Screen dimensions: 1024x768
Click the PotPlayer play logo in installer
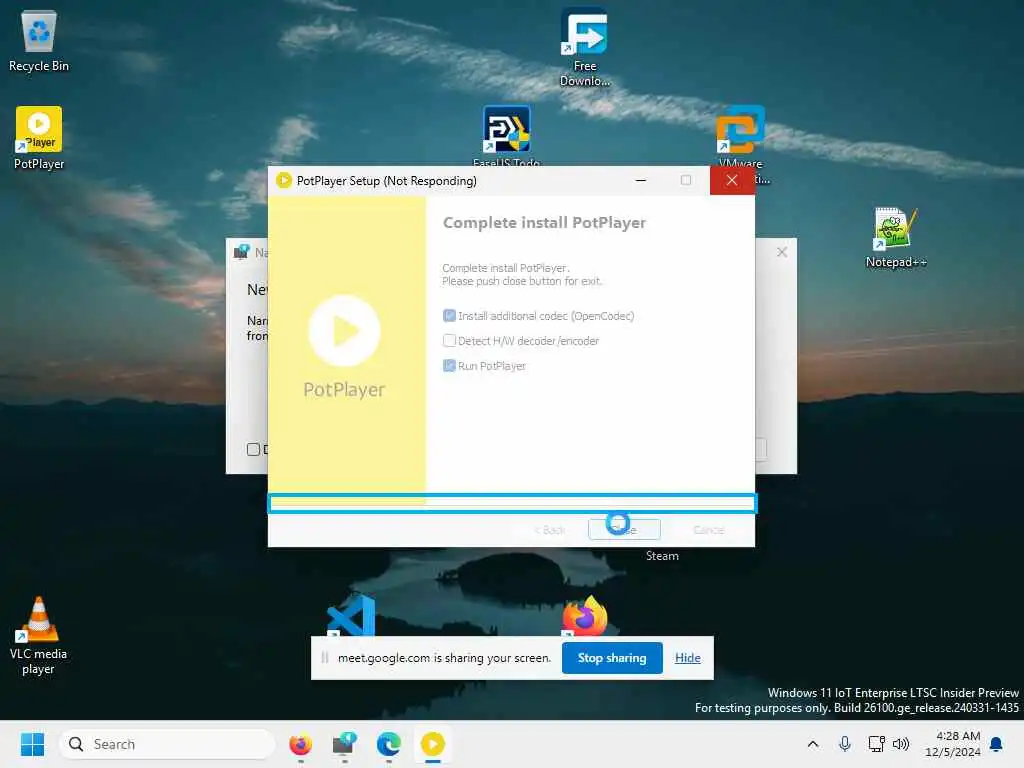tap(344, 330)
